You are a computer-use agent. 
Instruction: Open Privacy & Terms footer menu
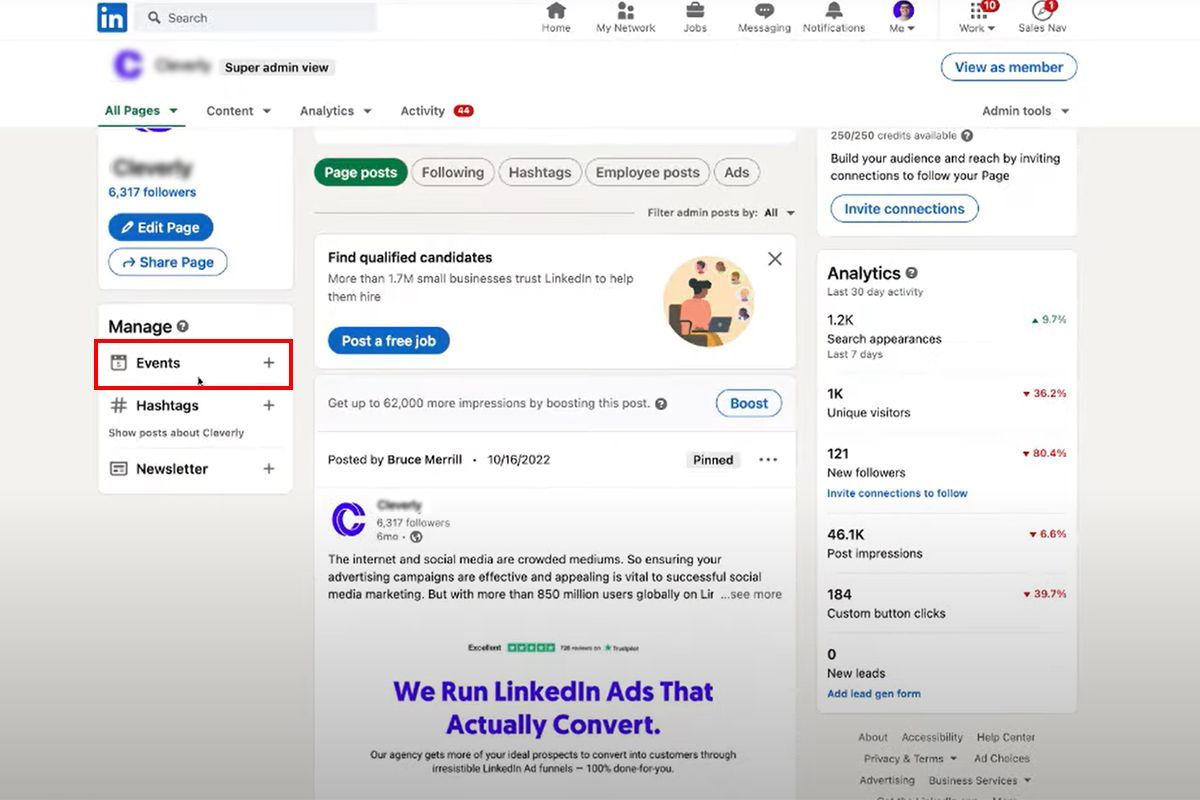910,758
